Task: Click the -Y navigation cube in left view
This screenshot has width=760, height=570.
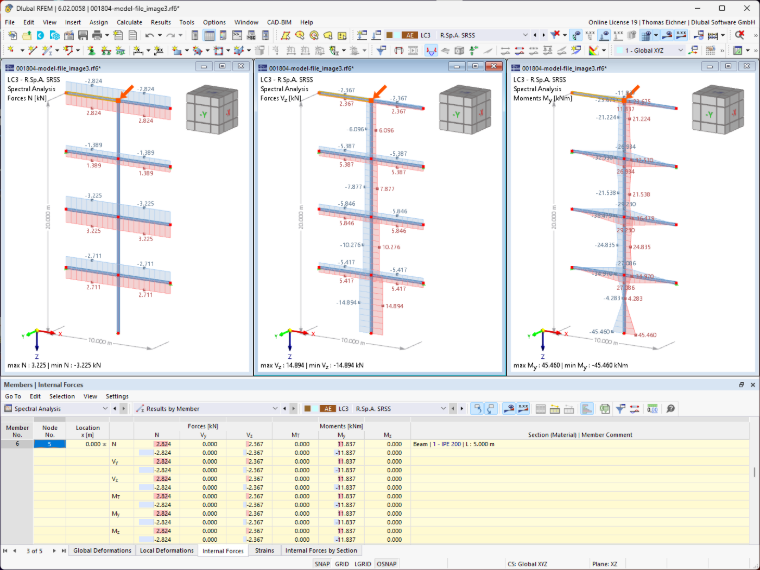Action: (x=212, y=110)
